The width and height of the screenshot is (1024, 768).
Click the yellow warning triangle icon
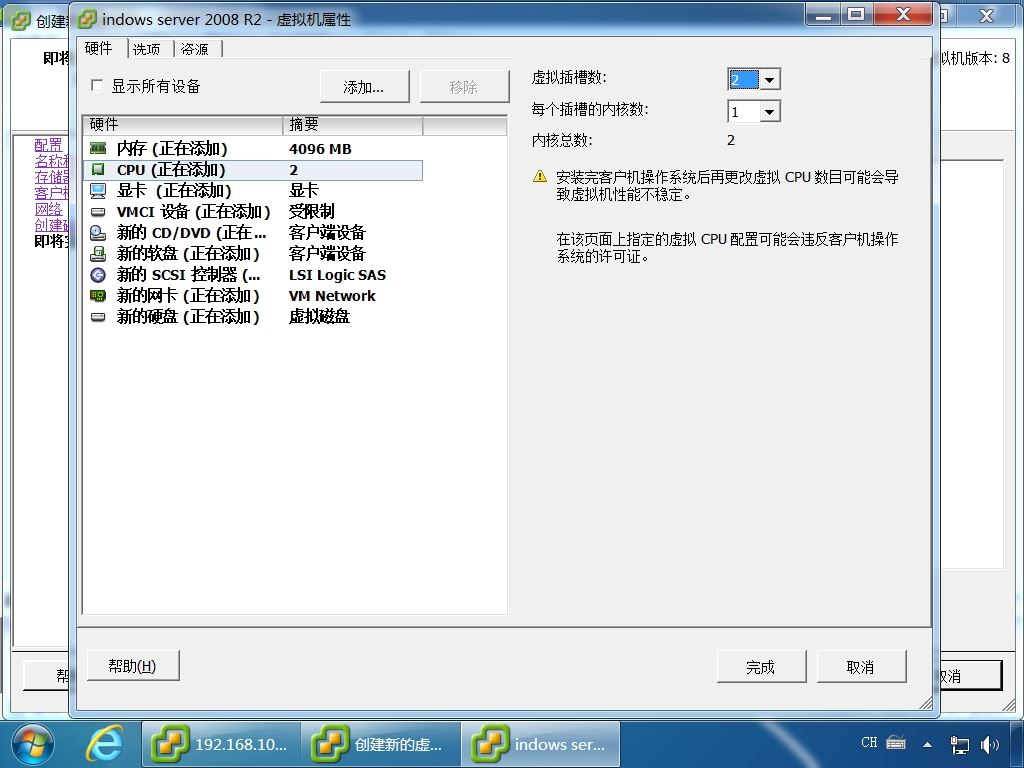coord(540,176)
